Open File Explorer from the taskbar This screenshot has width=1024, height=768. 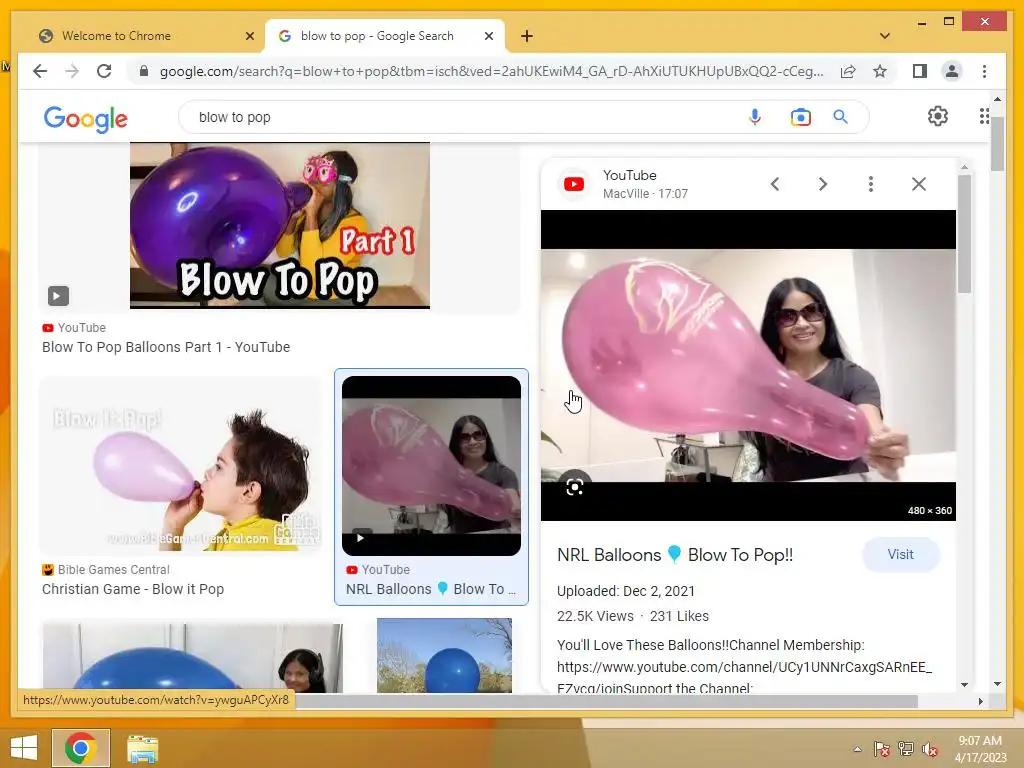click(x=142, y=749)
